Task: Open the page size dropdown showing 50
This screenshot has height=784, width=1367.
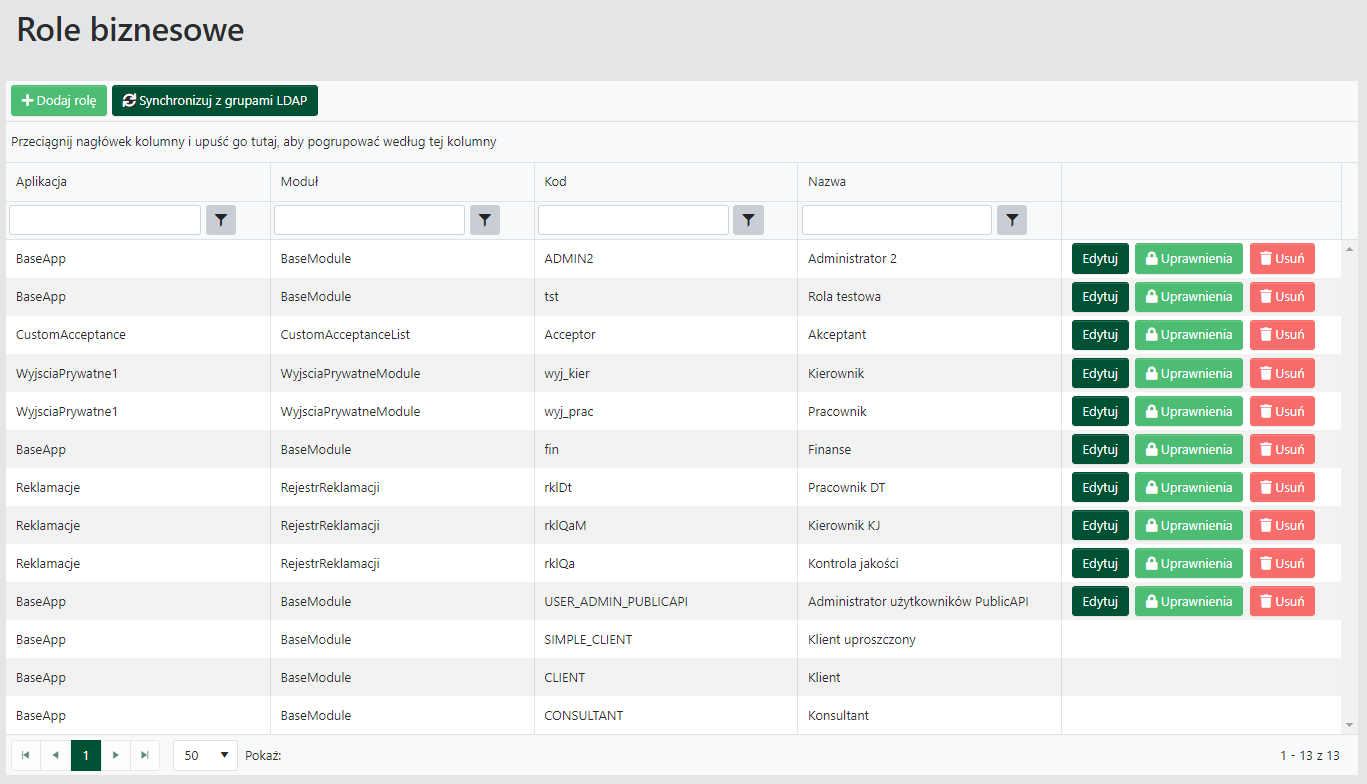Action: point(205,755)
